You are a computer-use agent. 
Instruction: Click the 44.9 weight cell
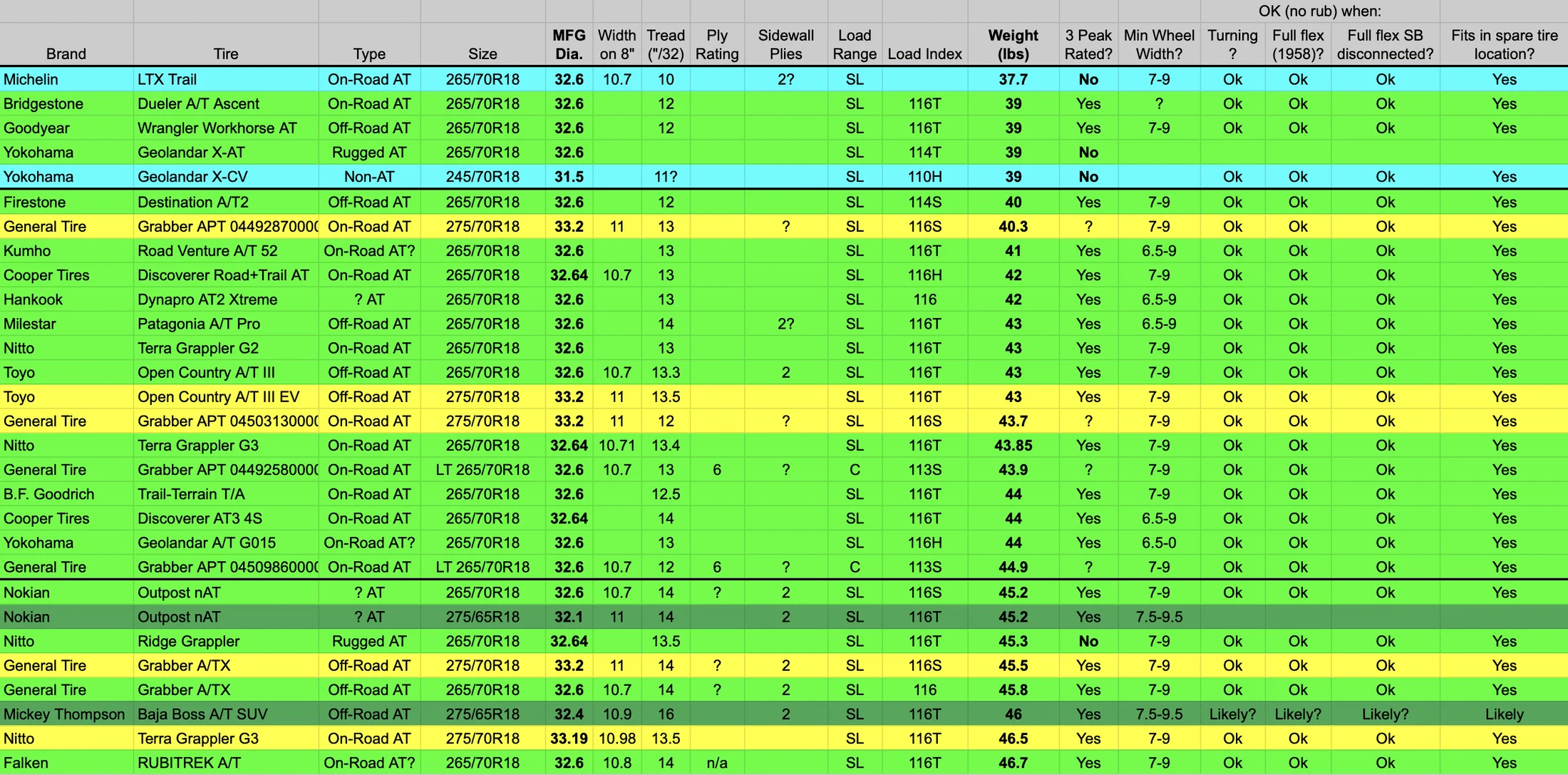pos(1013,567)
